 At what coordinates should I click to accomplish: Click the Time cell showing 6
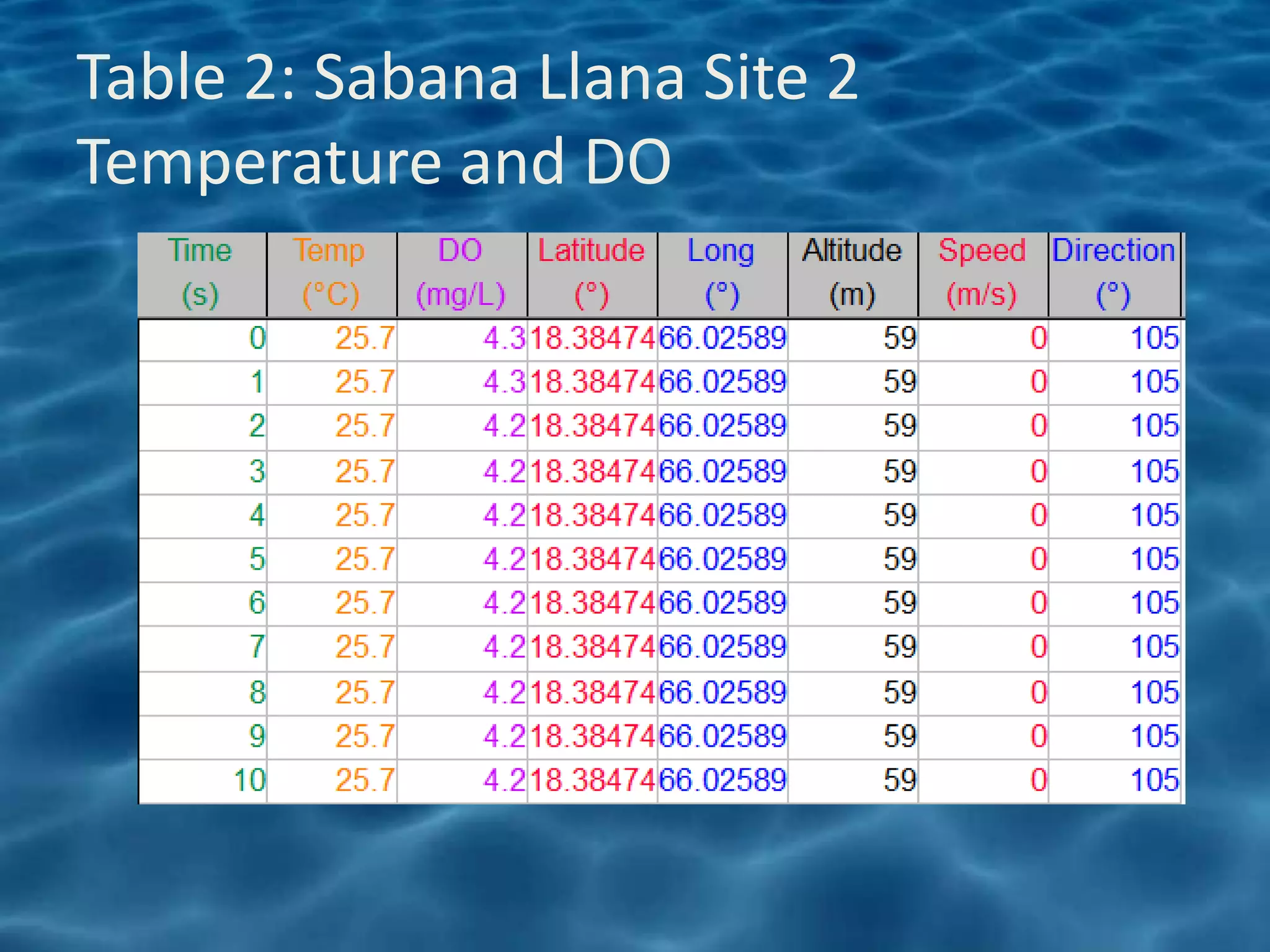(x=202, y=604)
